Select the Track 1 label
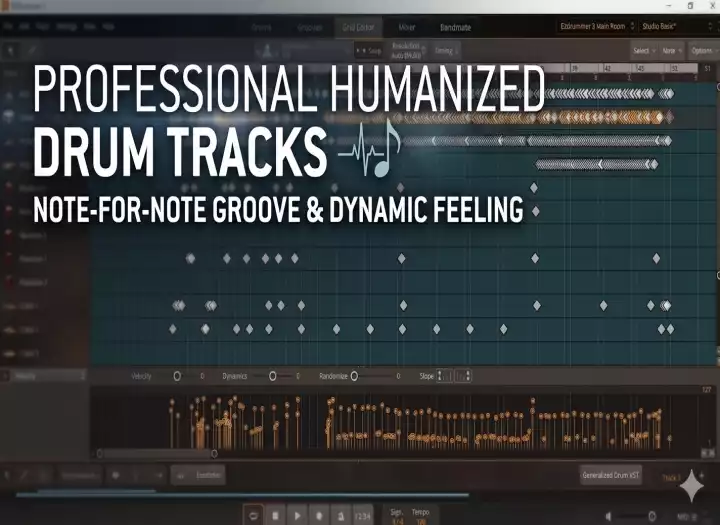Viewport: 720px width, 525px height. tap(671, 478)
